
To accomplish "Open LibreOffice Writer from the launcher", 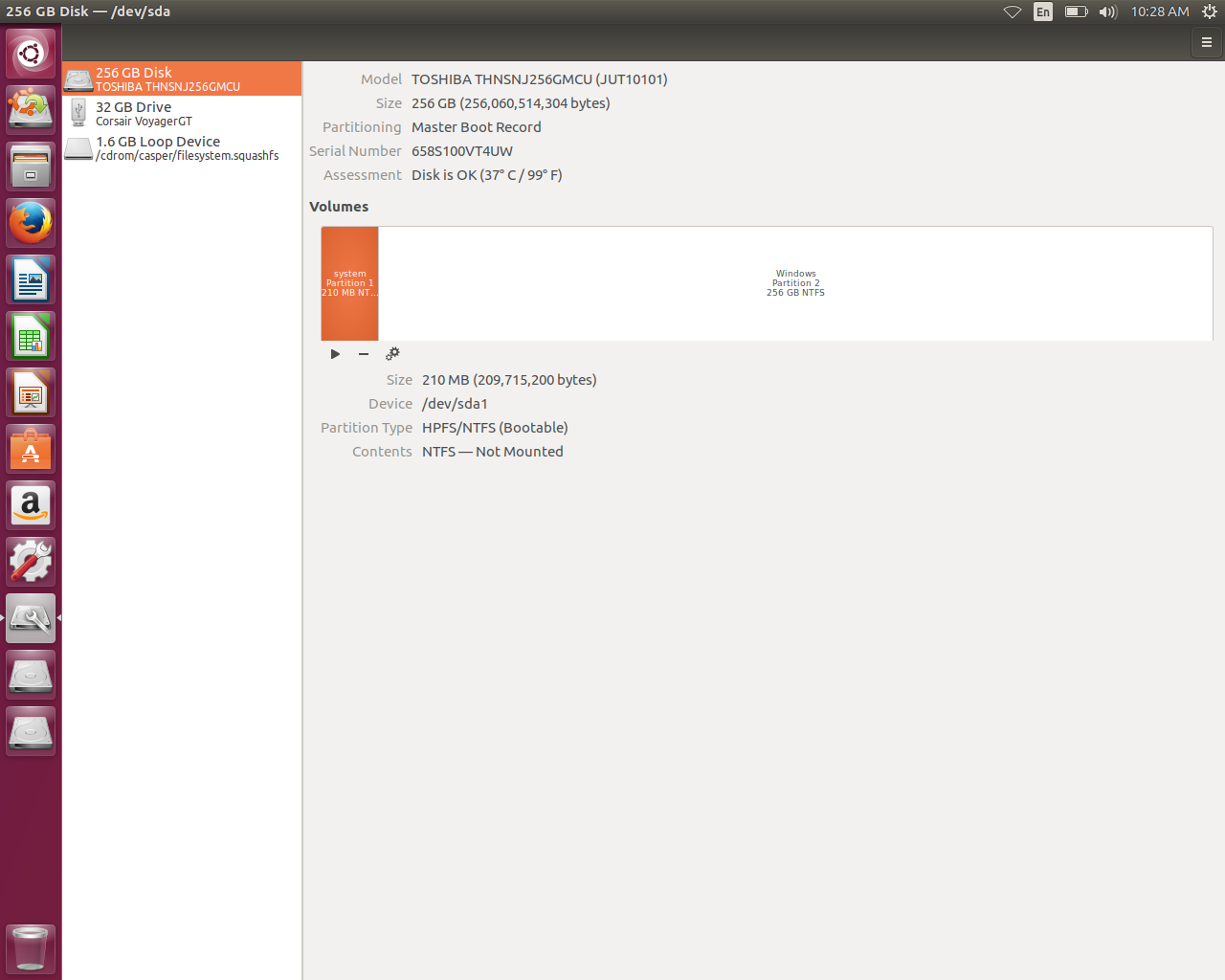I will tap(31, 279).
